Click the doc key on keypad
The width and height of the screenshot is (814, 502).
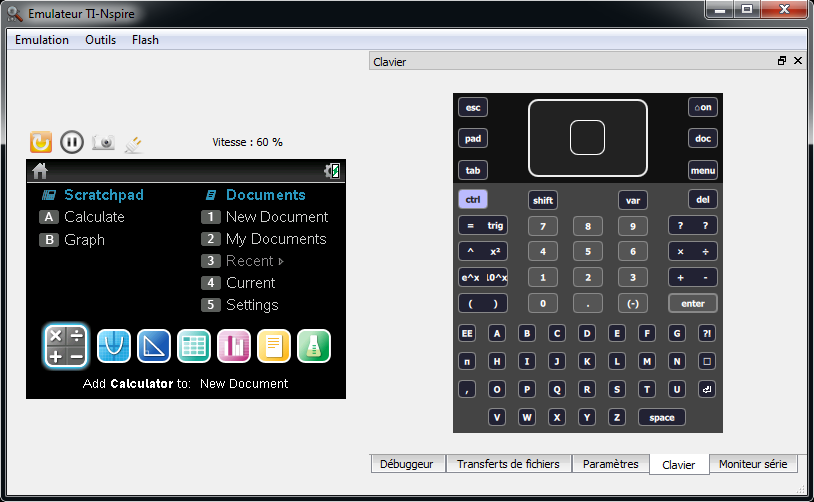(x=703, y=139)
